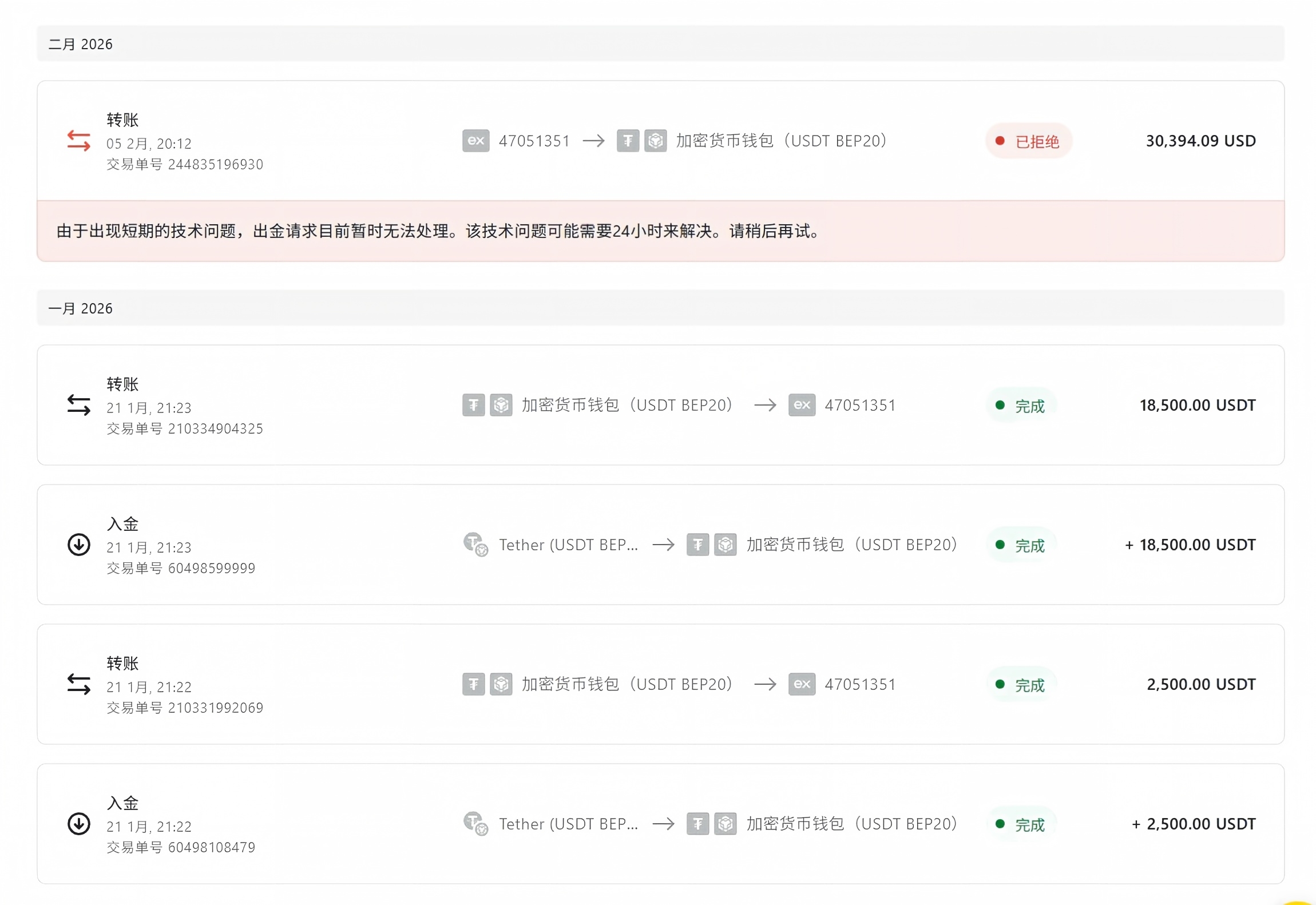Click the ex account icon in the 18,500 transfer row
Viewport: 1316px width, 905px height.
coord(802,405)
